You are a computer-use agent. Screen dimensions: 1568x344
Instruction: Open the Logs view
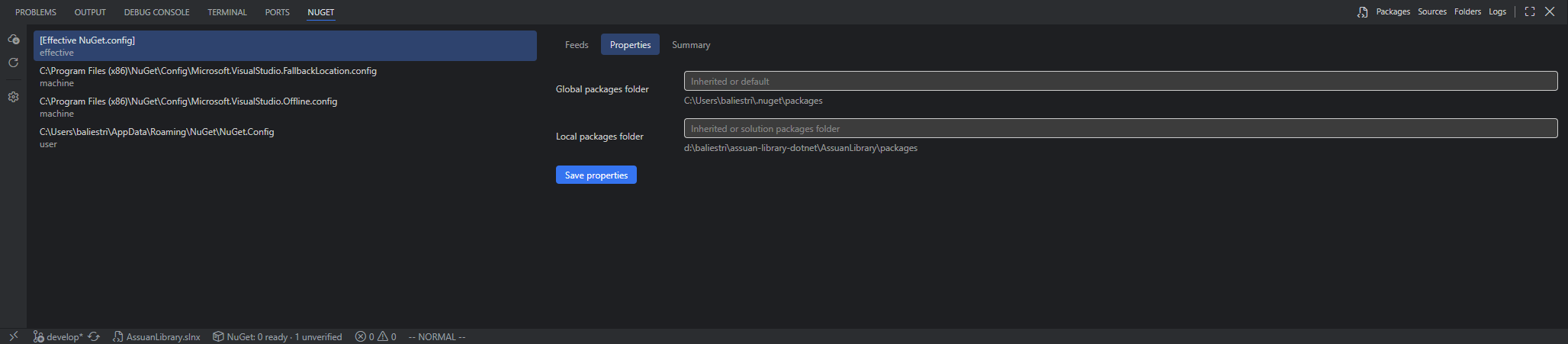(1497, 12)
